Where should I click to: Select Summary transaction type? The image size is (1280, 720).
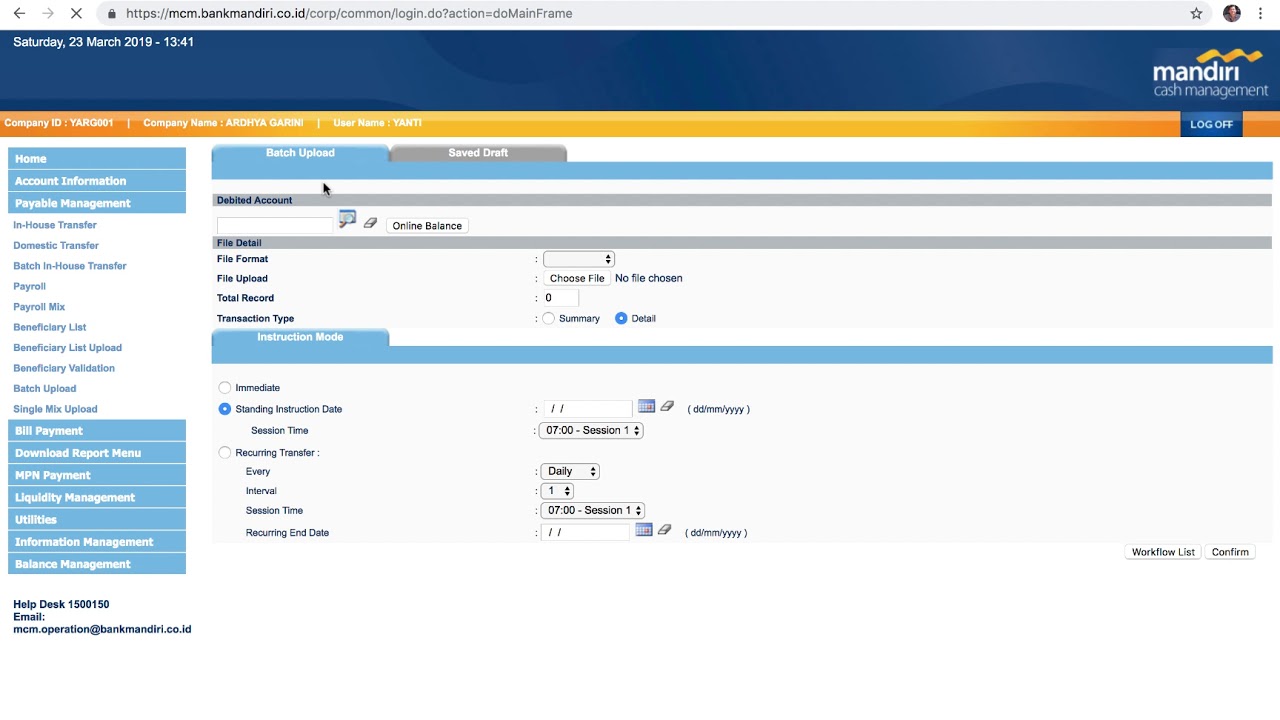548,318
